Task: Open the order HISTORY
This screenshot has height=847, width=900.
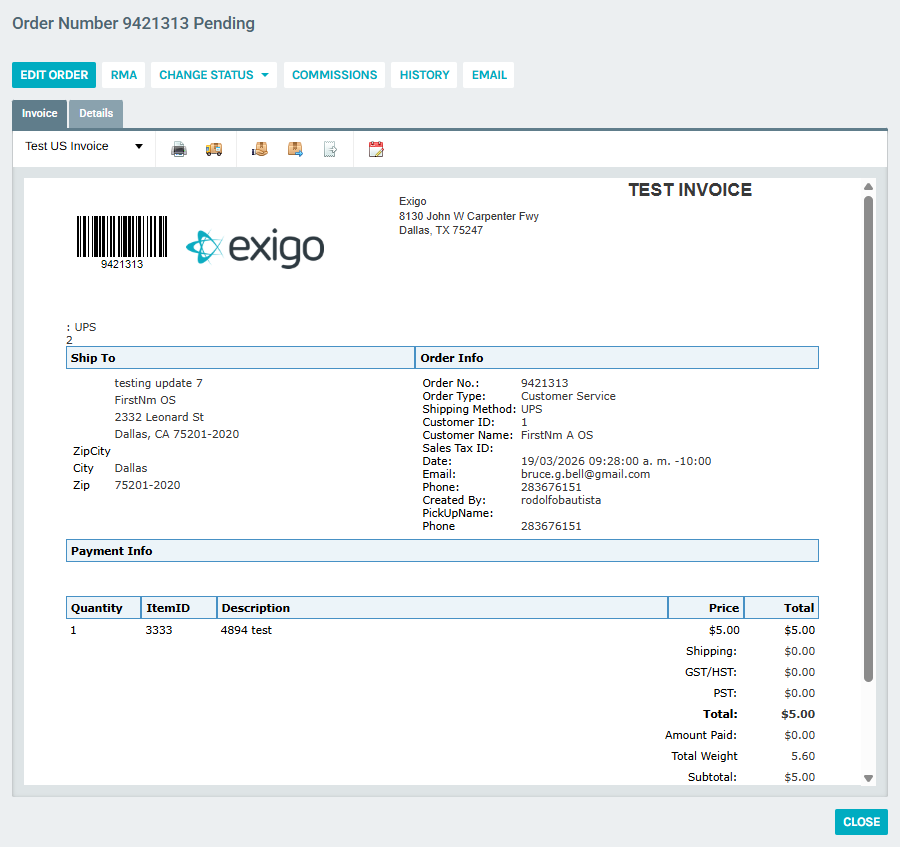Action: (423, 74)
